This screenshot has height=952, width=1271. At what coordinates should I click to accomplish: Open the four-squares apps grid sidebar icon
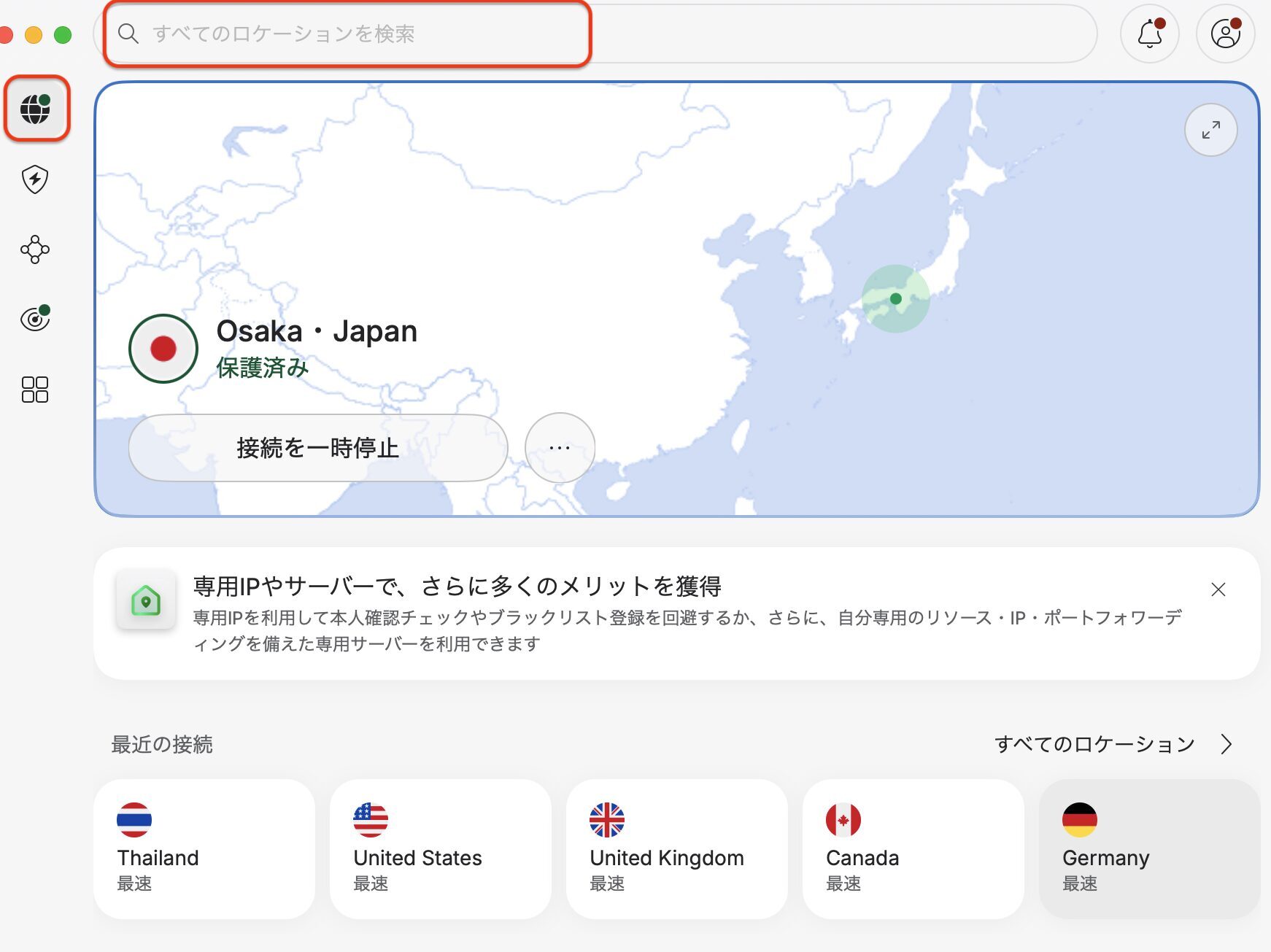(35, 390)
